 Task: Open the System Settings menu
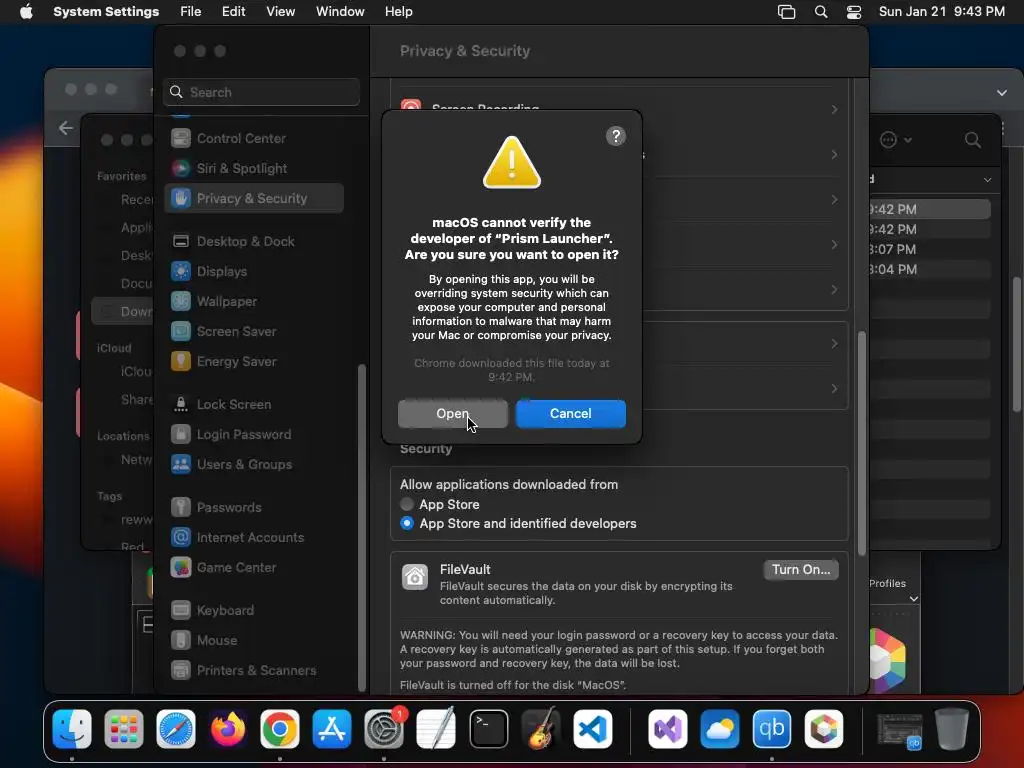[x=106, y=12]
